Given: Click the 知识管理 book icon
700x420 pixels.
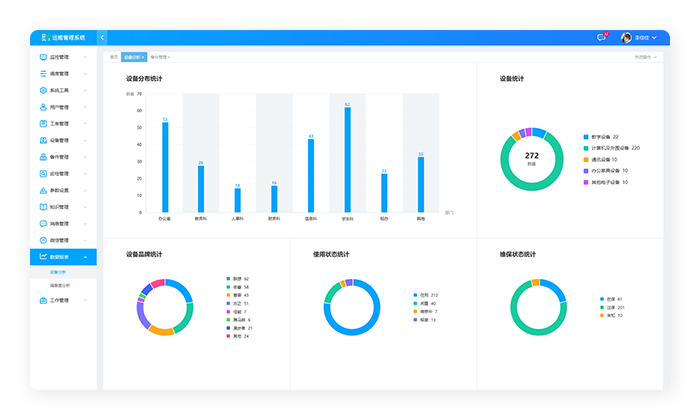Looking at the screenshot, I should point(43,207).
